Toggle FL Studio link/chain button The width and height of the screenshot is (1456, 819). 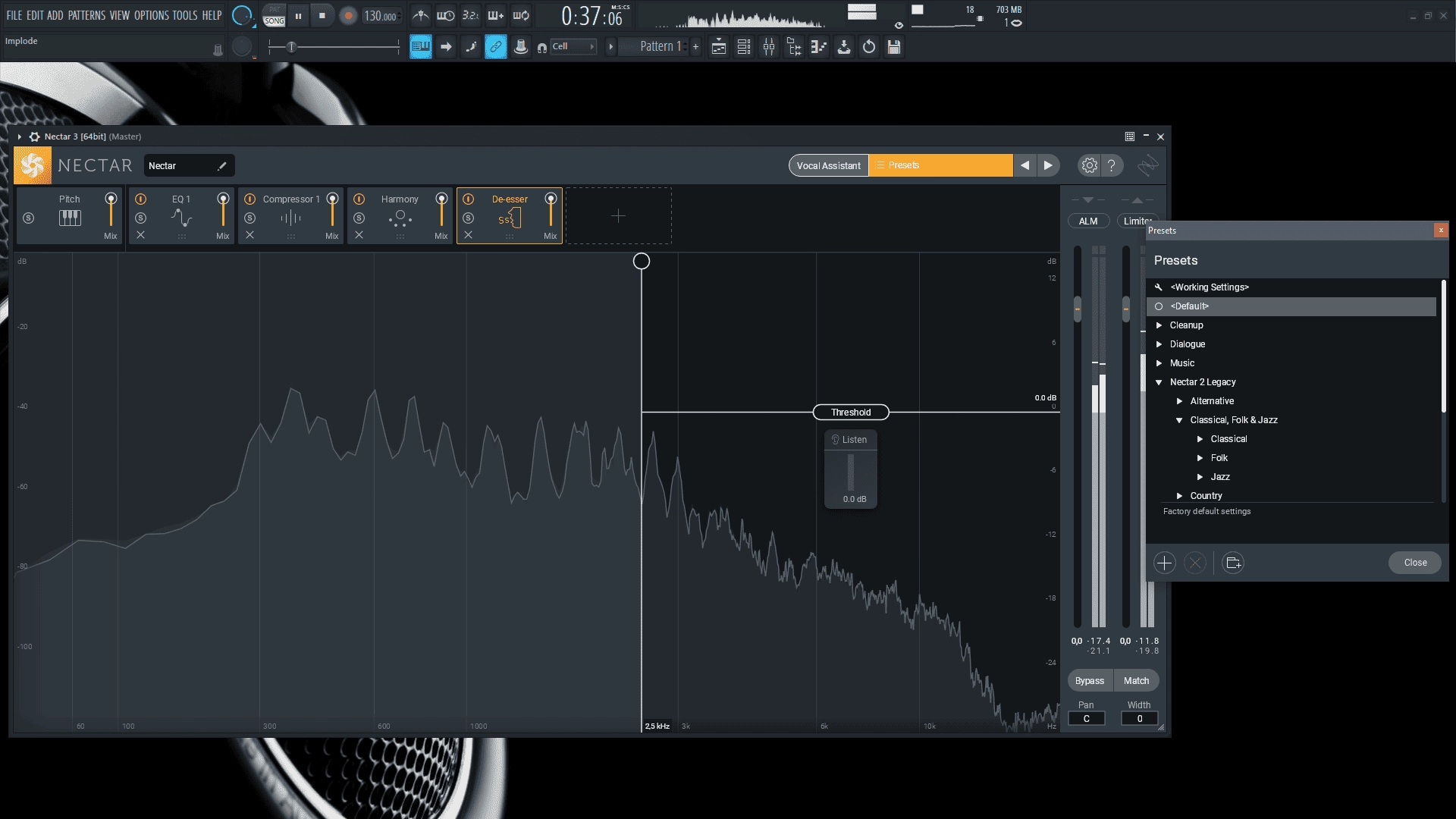[x=495, y=47]
